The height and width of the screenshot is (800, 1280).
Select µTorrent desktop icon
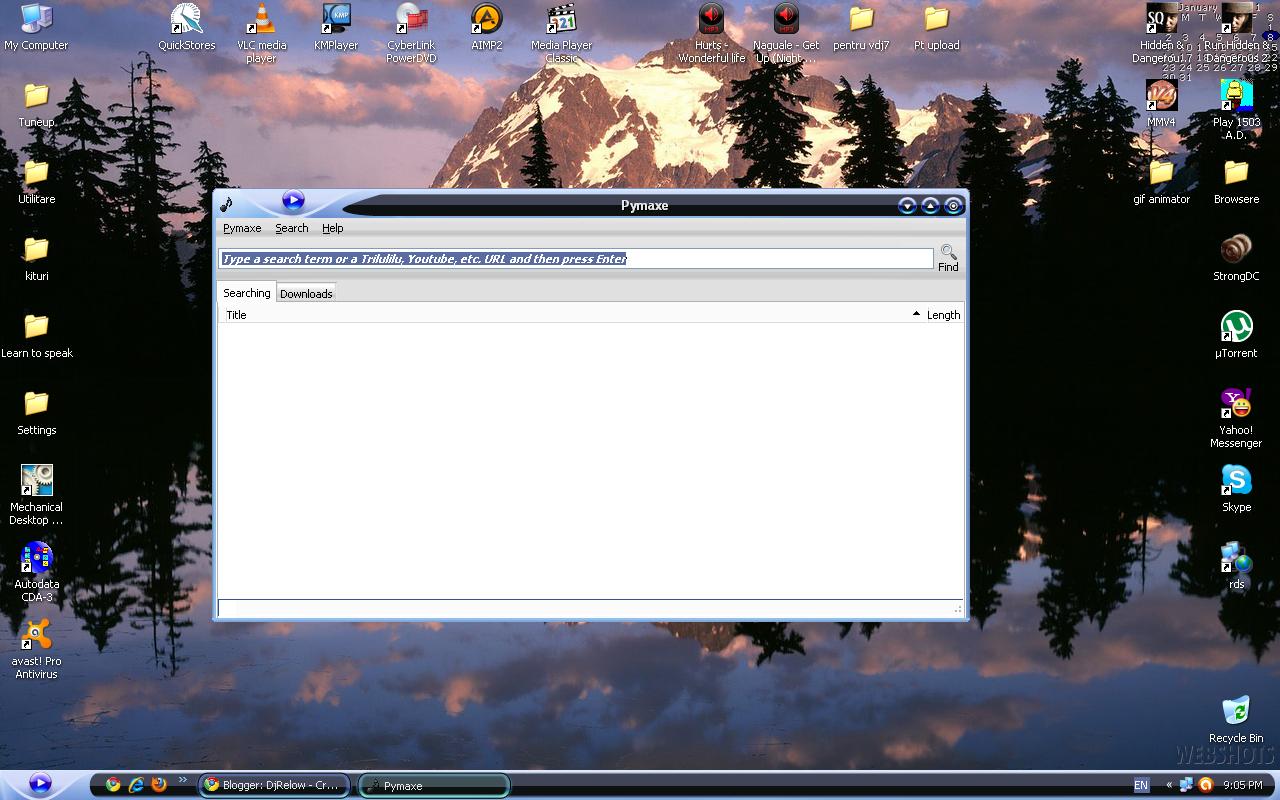pyautogui.click(x=1236, y=335)
